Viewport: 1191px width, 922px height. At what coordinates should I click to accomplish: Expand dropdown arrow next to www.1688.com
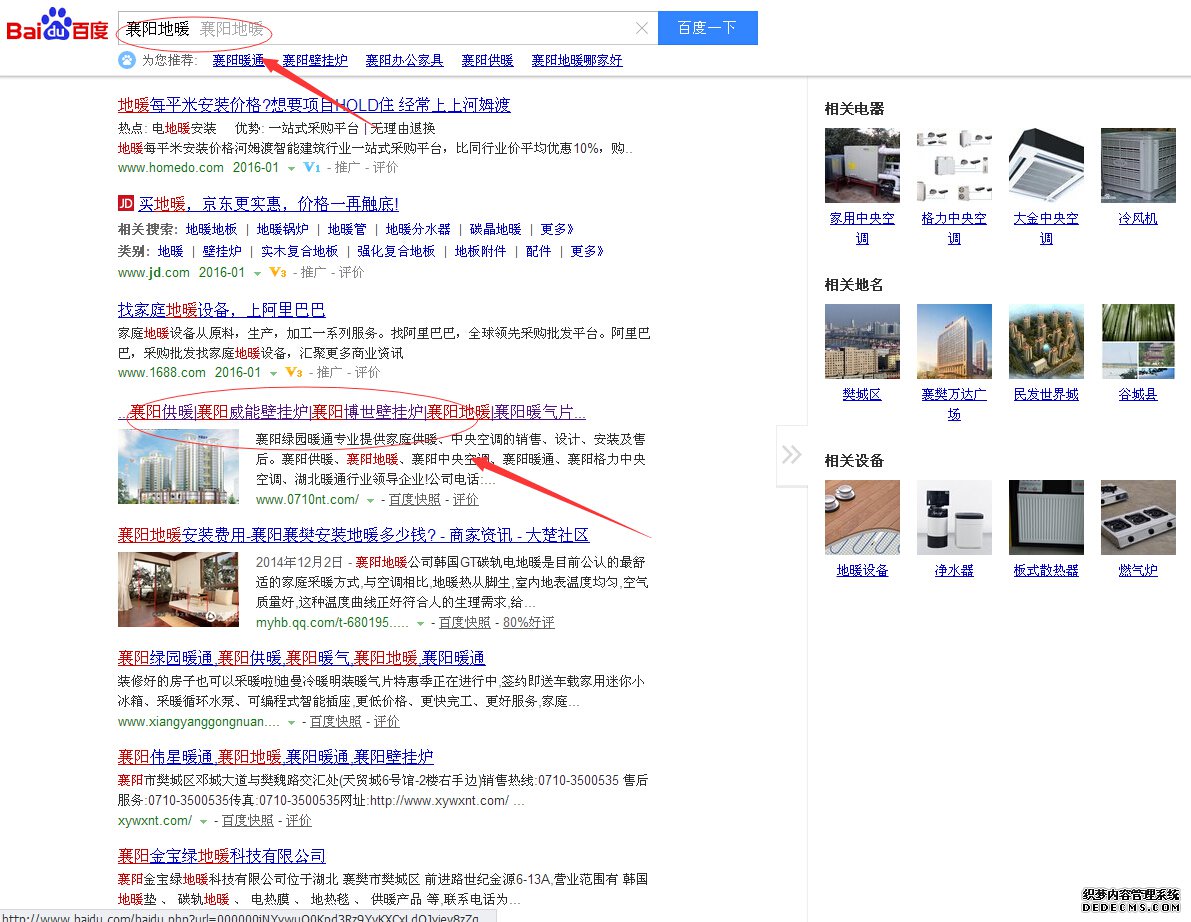click(273, 373)
